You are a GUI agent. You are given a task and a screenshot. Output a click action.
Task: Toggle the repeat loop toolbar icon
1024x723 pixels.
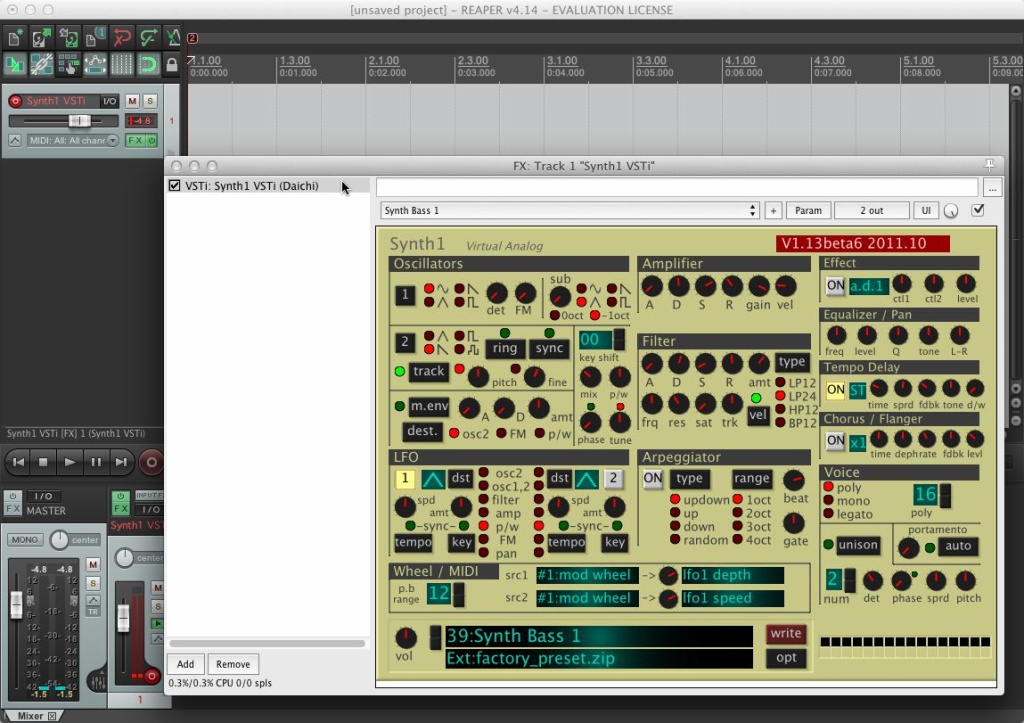149,65
